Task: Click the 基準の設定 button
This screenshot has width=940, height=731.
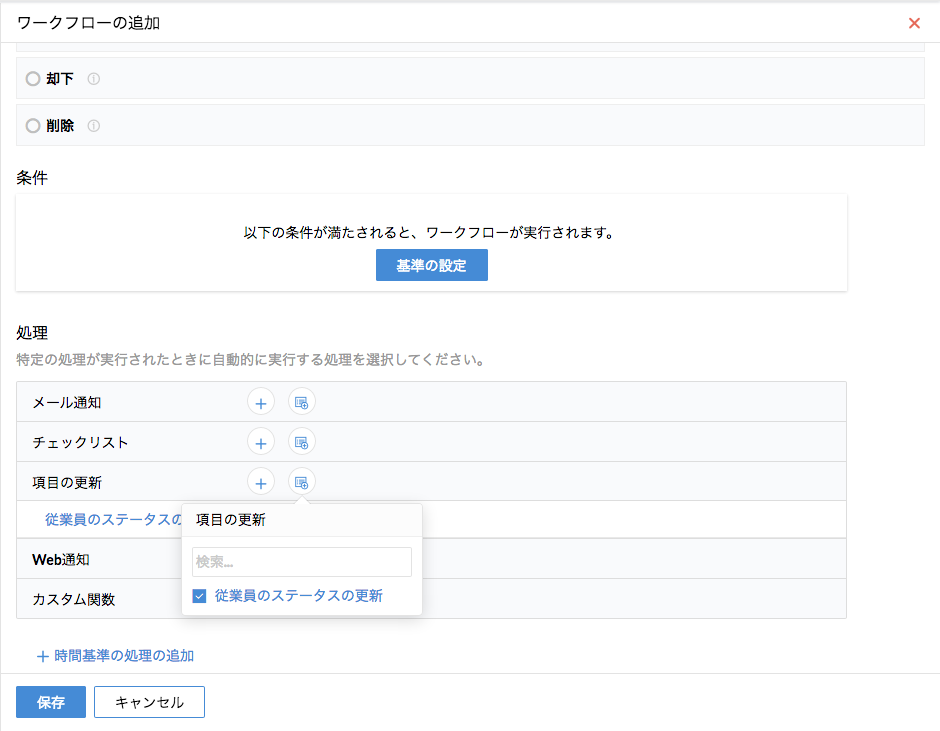Action: tap(431, 265)
